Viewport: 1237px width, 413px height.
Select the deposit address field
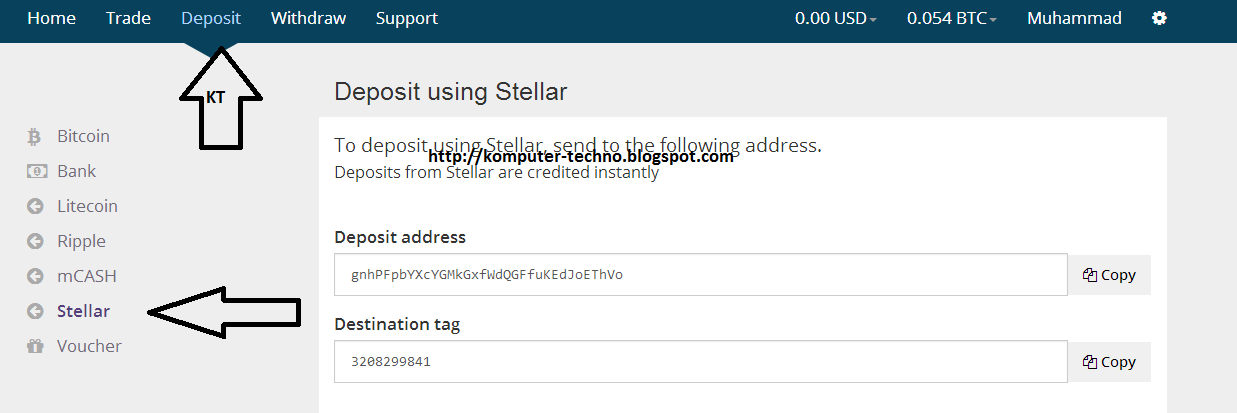click(x=700, y=275)
